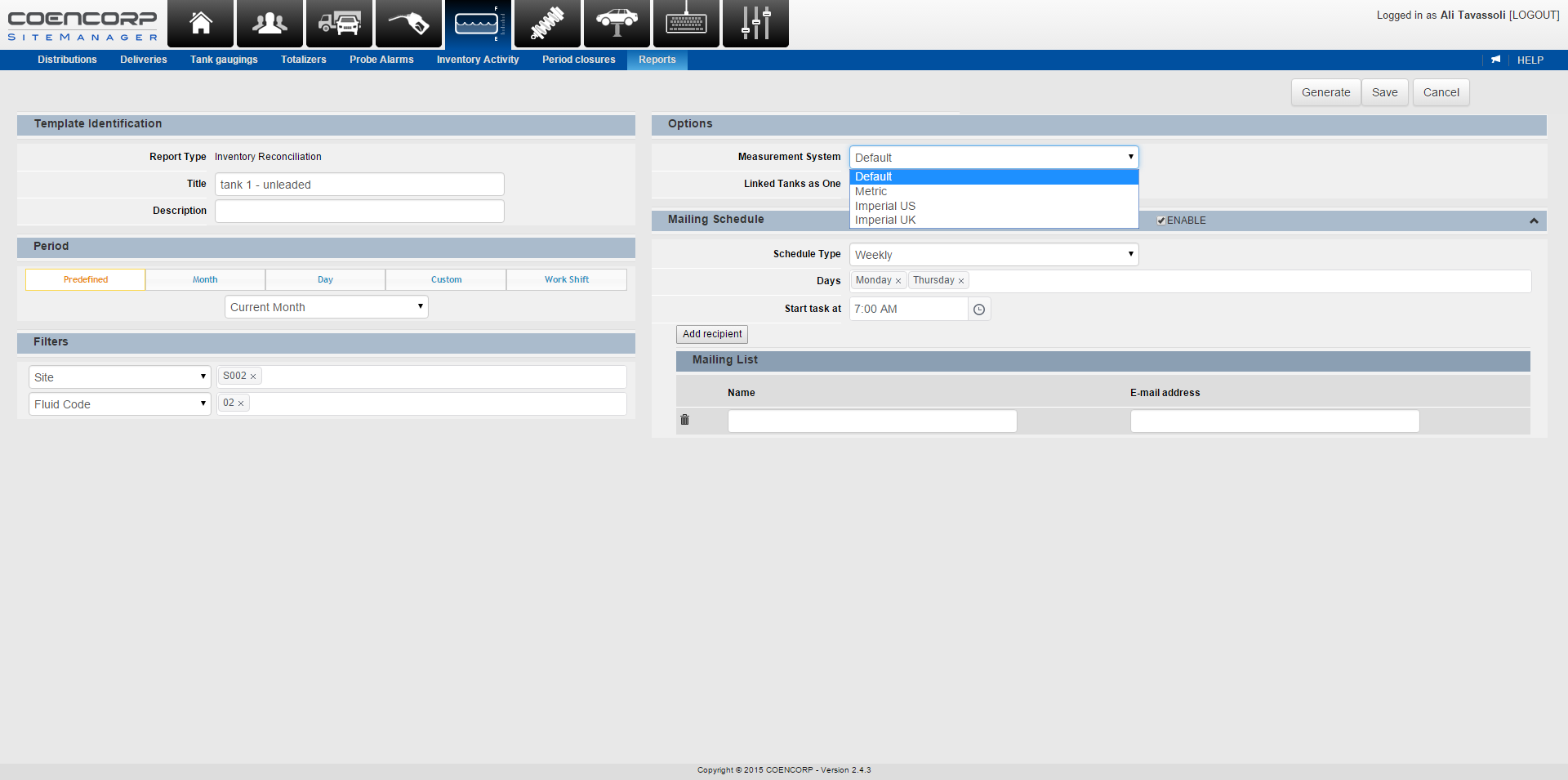Collapse the Mailing Schedule section chevron
Viewport: 1568px width, 780px height.
point(1533,221)
